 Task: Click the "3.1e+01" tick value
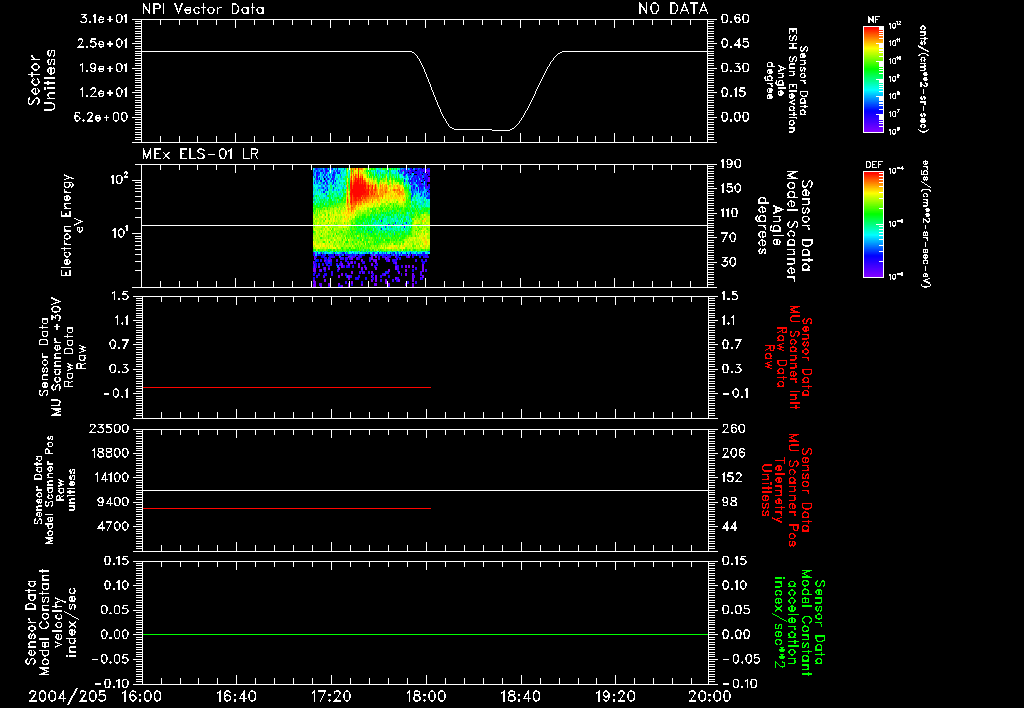104,19
